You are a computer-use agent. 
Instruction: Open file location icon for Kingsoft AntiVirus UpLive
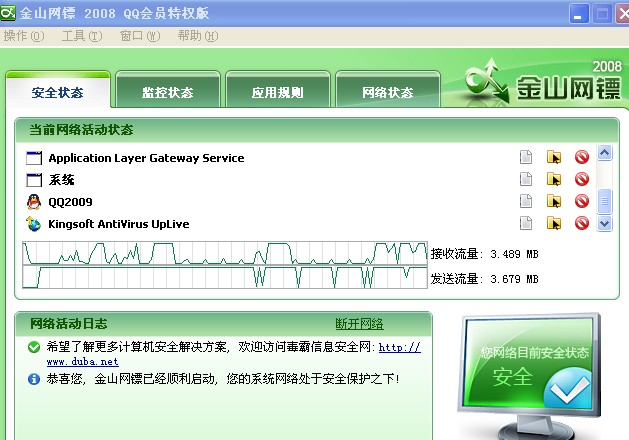(x=554, y=223)
